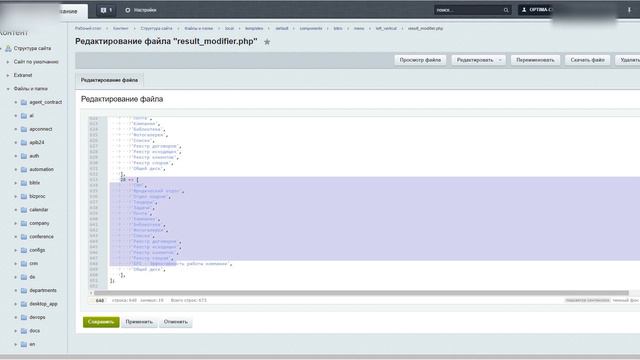Click the crm folder icon
This screenshot has width=640, height=360.
24,264
